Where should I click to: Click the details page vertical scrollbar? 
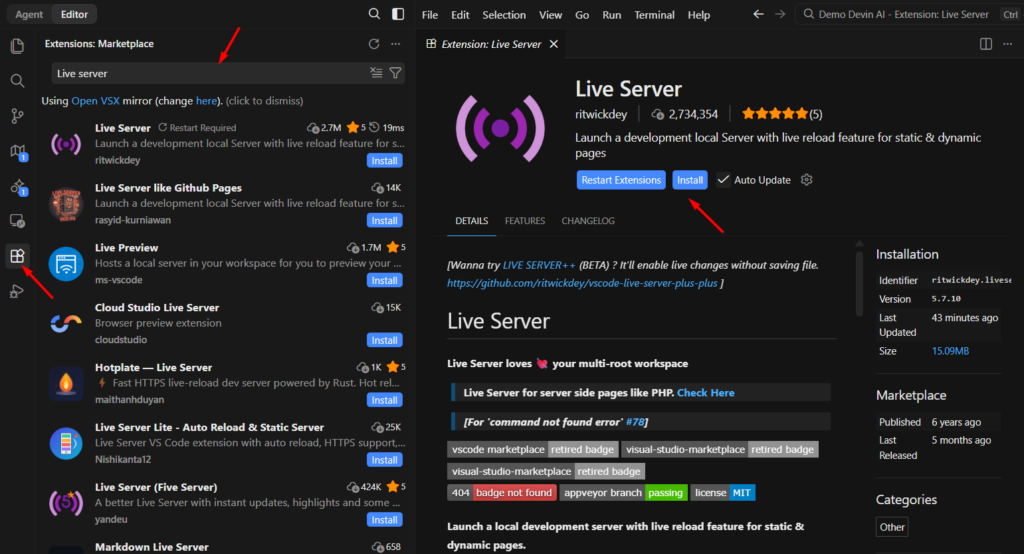(x=859, y=281)
